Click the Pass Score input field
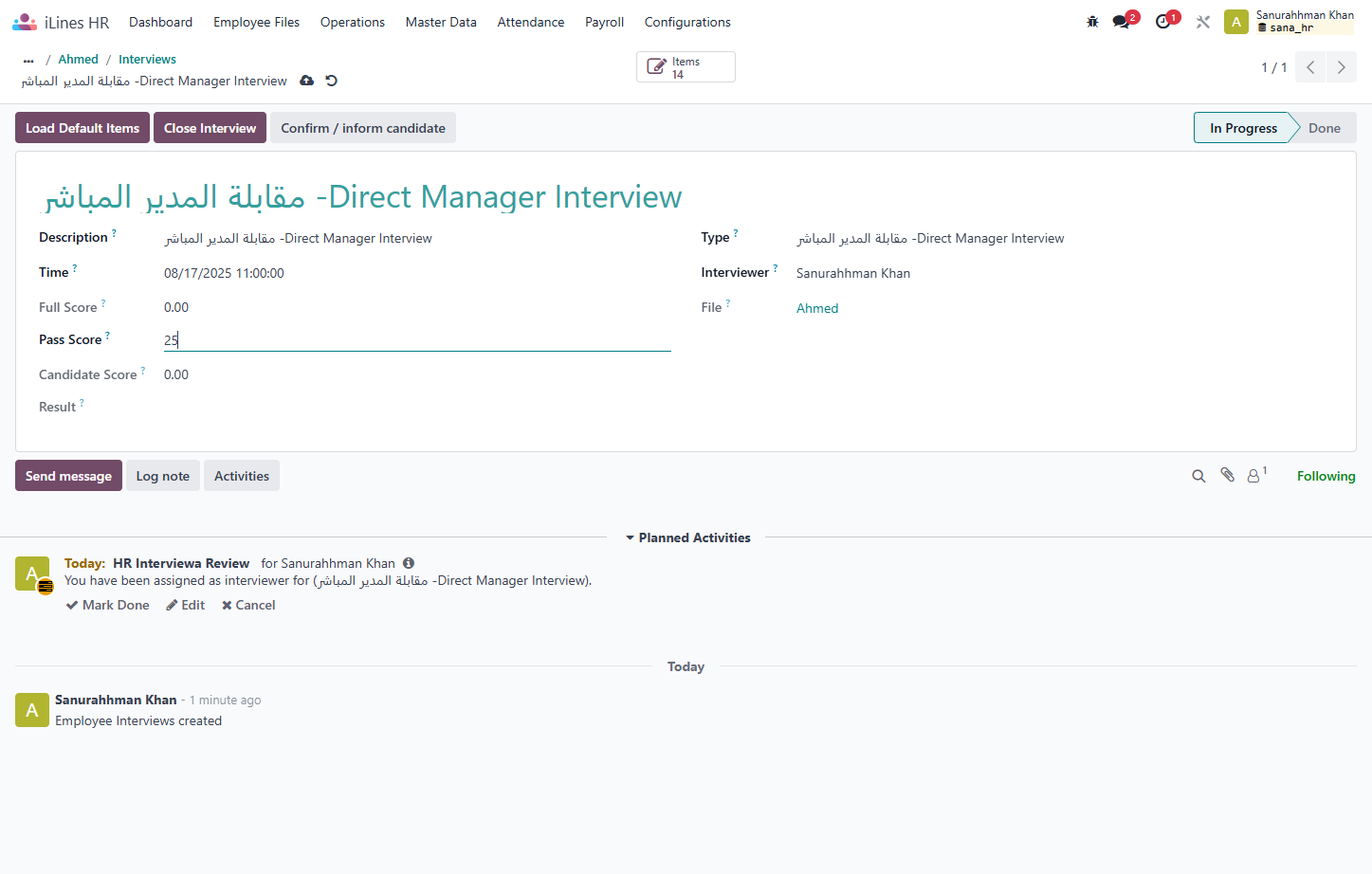This screenshot has width=1372, height=874. coord(417,339)
